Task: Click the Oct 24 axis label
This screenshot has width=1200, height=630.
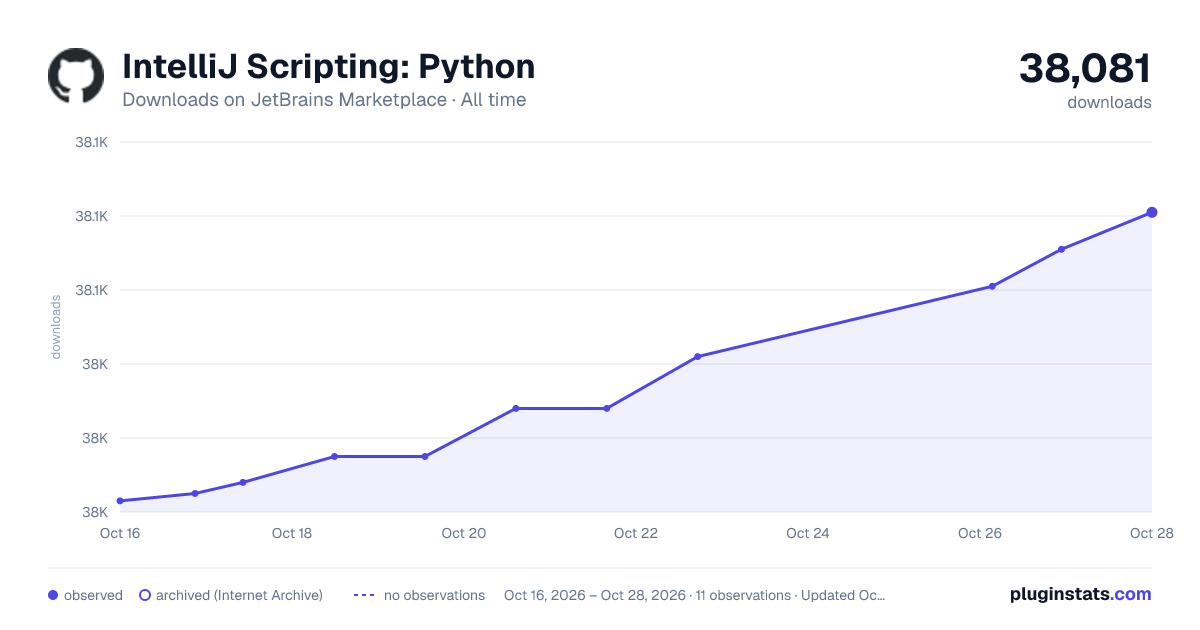Action: [808, 533]
